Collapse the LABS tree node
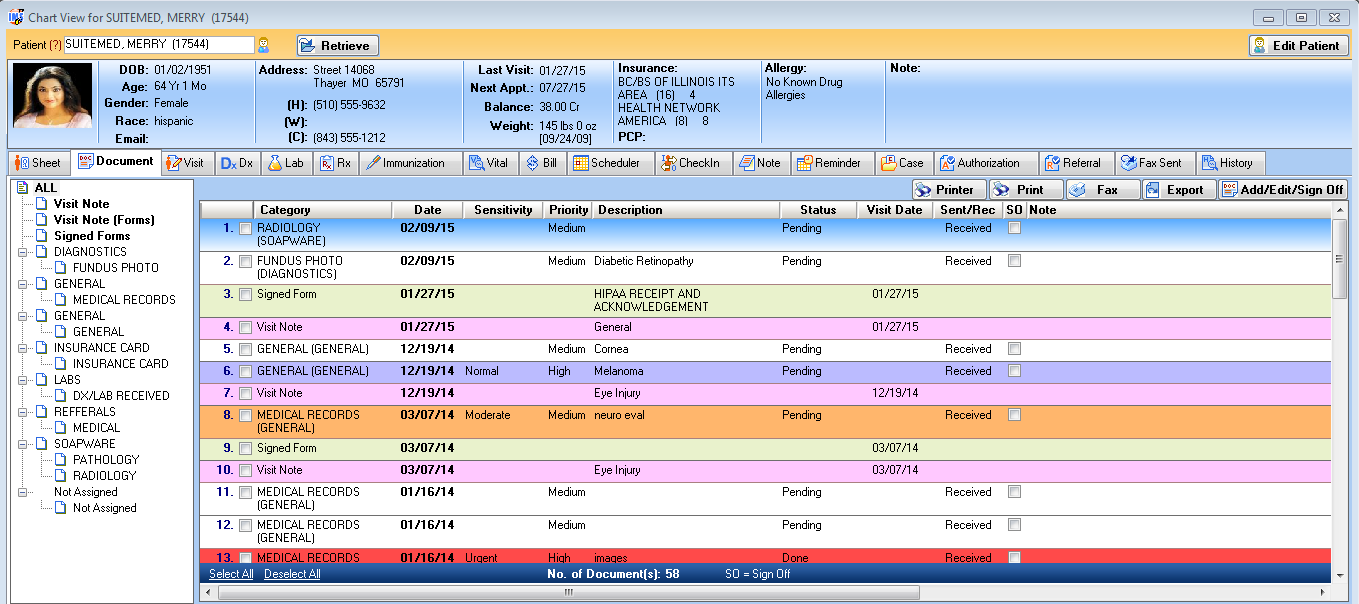The image size is (1359, 604). 23,380
